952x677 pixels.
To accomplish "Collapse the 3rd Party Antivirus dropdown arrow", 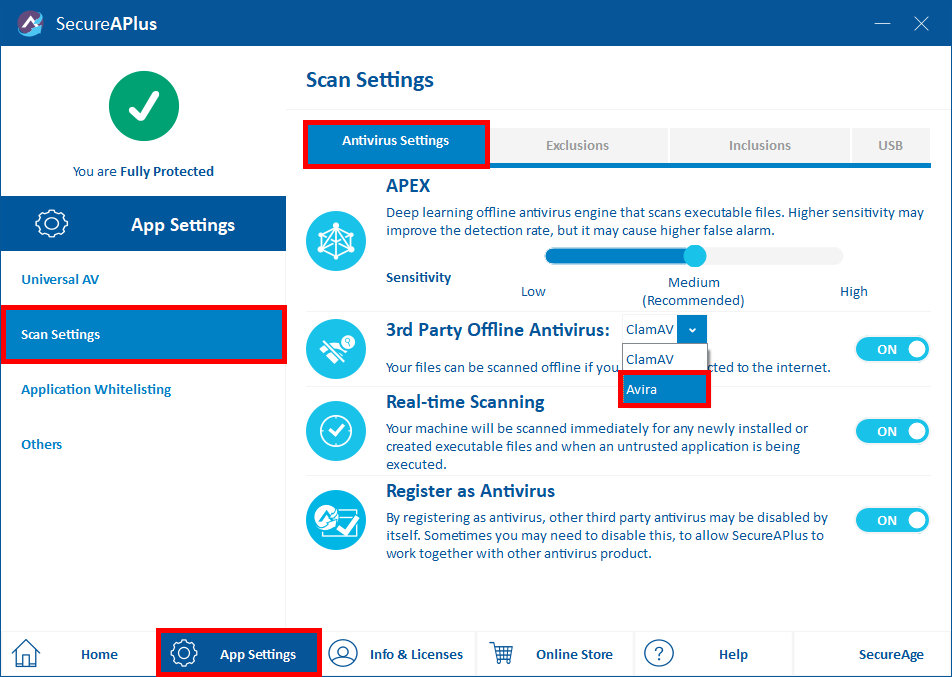I will [x=692, y=328].
